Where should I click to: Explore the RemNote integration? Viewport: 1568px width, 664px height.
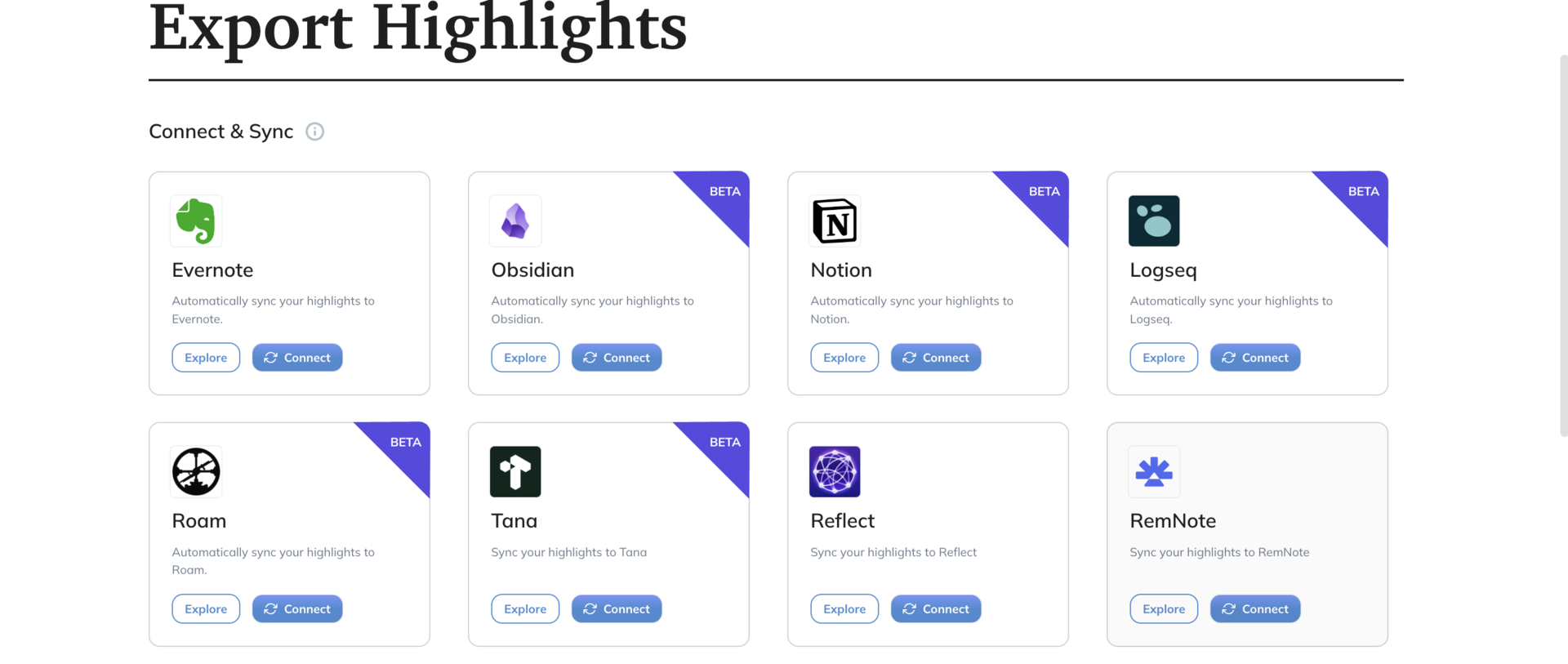click(x=1164, y=608)
